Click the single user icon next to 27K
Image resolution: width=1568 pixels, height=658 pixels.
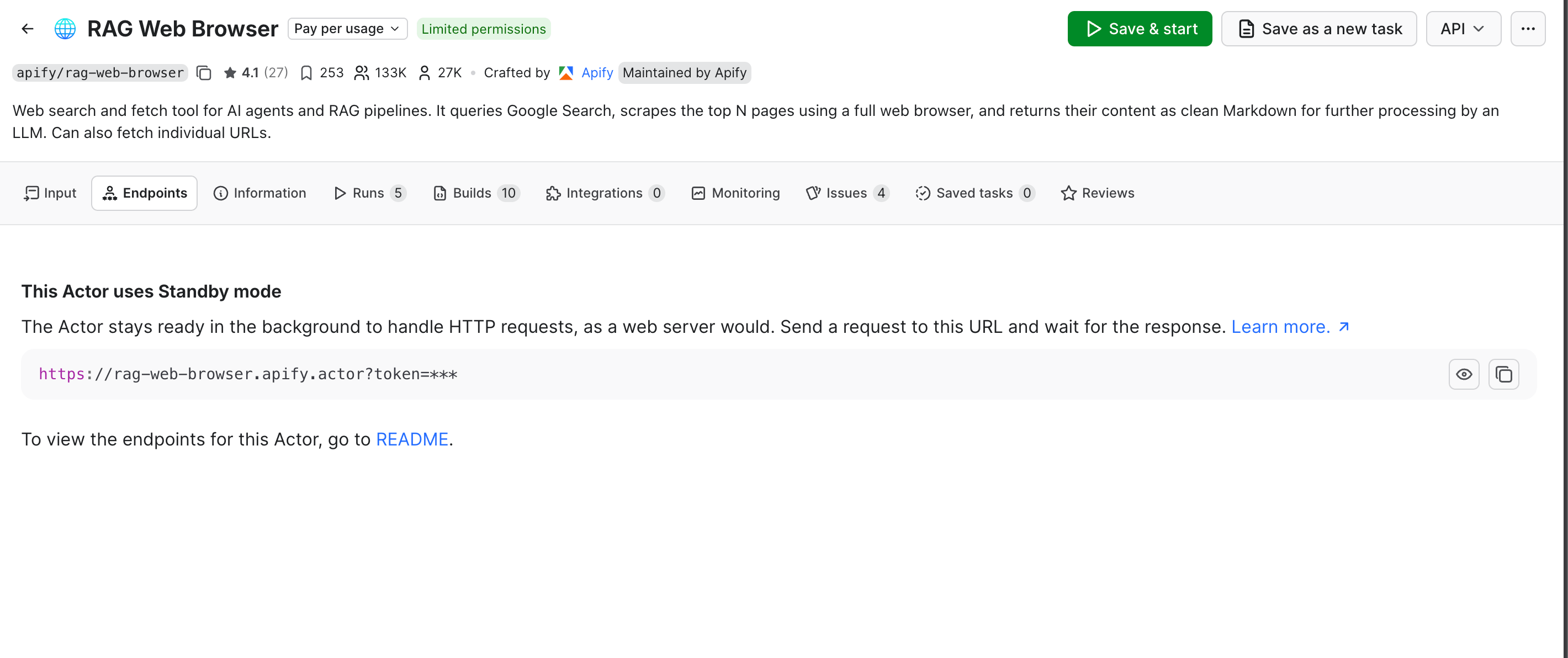(x=424, y=73)
